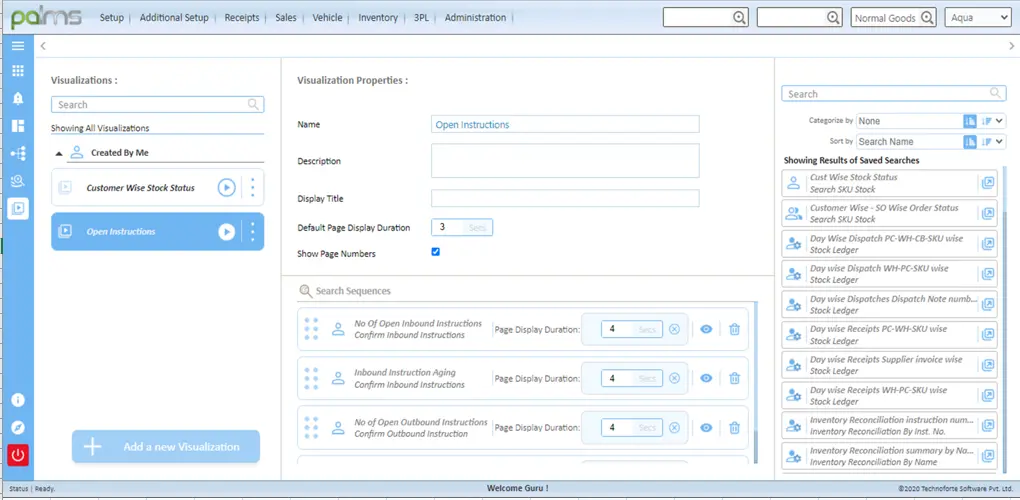The image size is (1020, 500).
Task: Delete the Inbound Instruction Aging sequence
Action: 734,378
